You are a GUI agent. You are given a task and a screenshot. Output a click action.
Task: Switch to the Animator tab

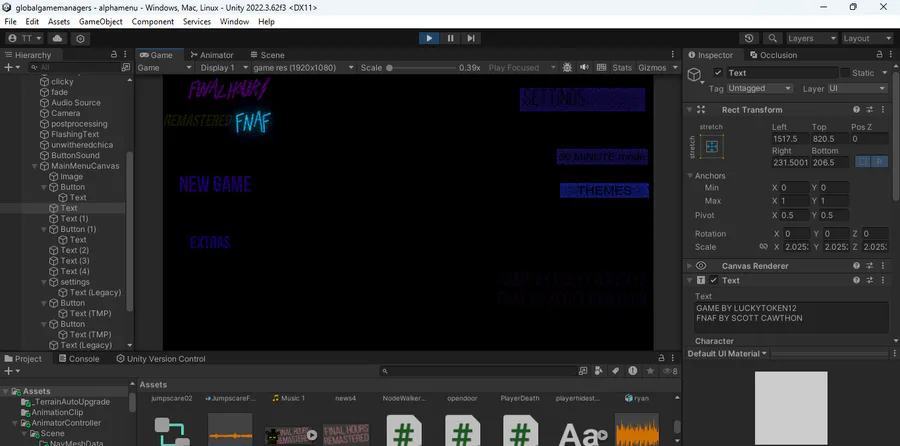coord(212,55)
